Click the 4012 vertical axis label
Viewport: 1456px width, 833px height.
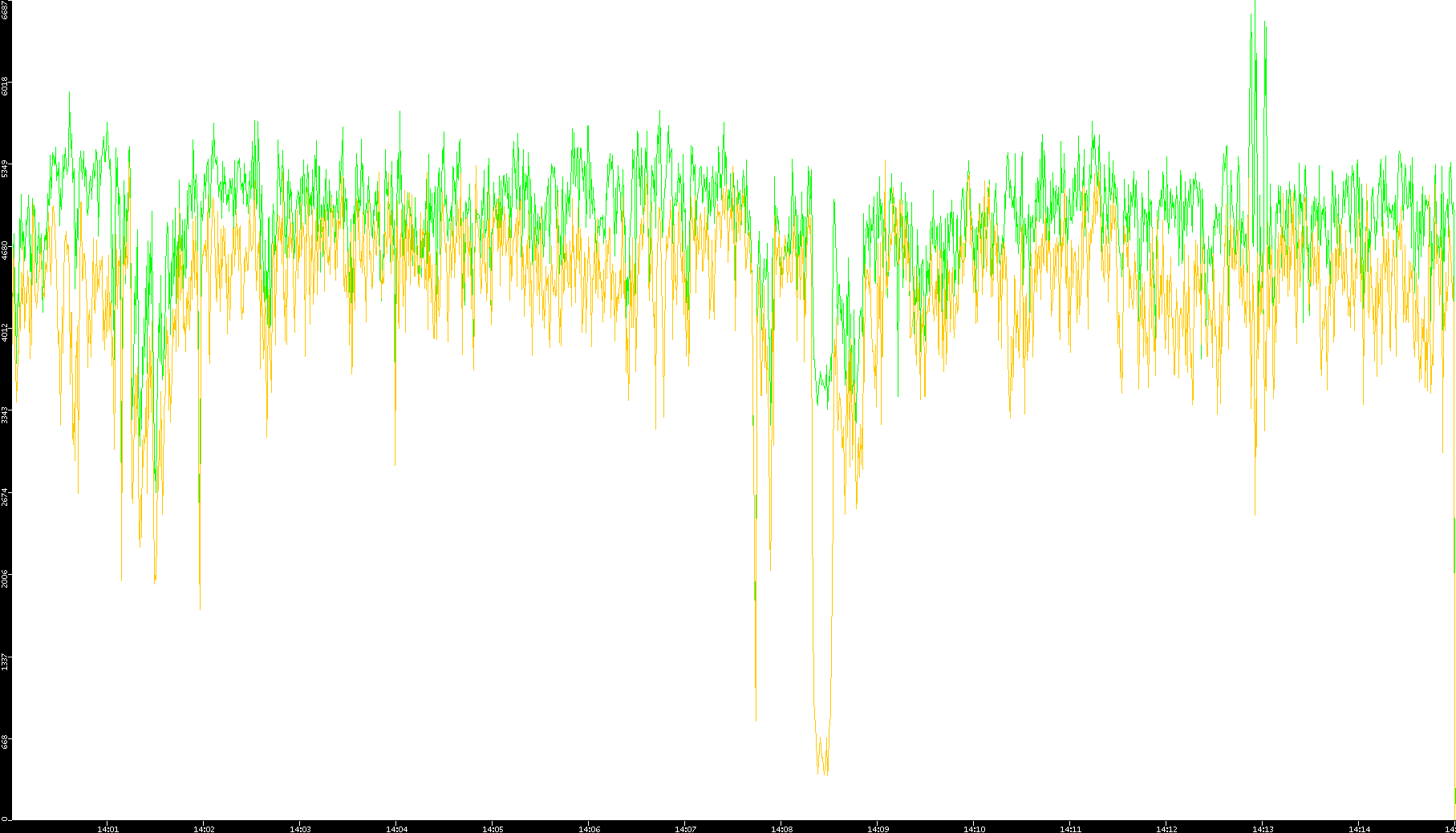(5, 333)
